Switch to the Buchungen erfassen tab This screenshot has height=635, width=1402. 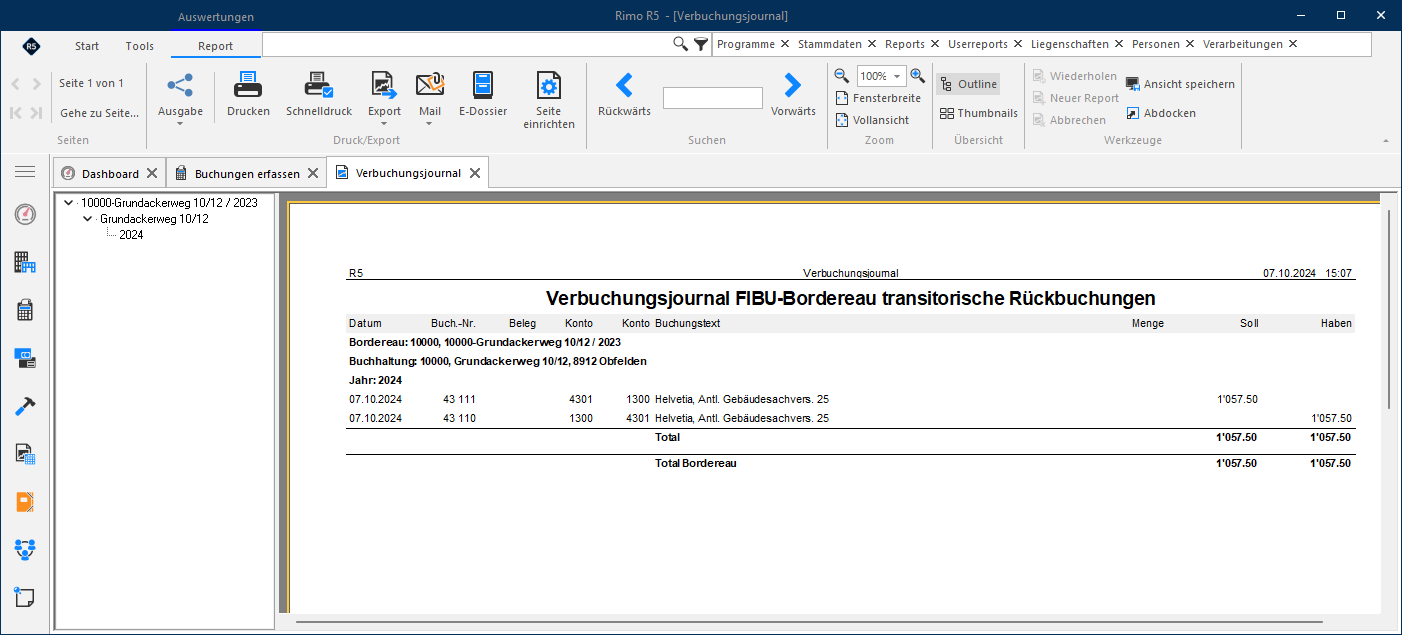coord(247,174)
